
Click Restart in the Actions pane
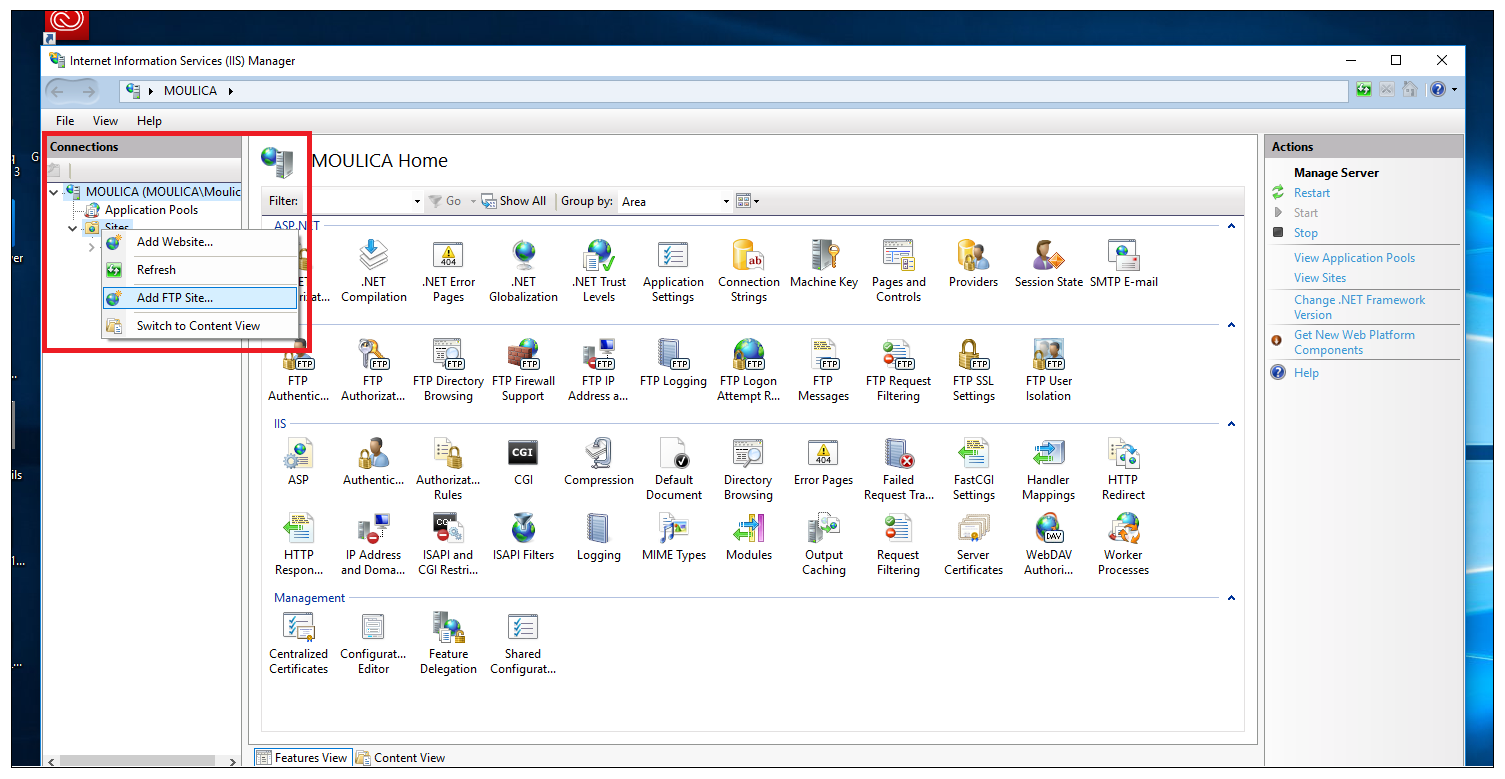click(x=1312, y=193)
